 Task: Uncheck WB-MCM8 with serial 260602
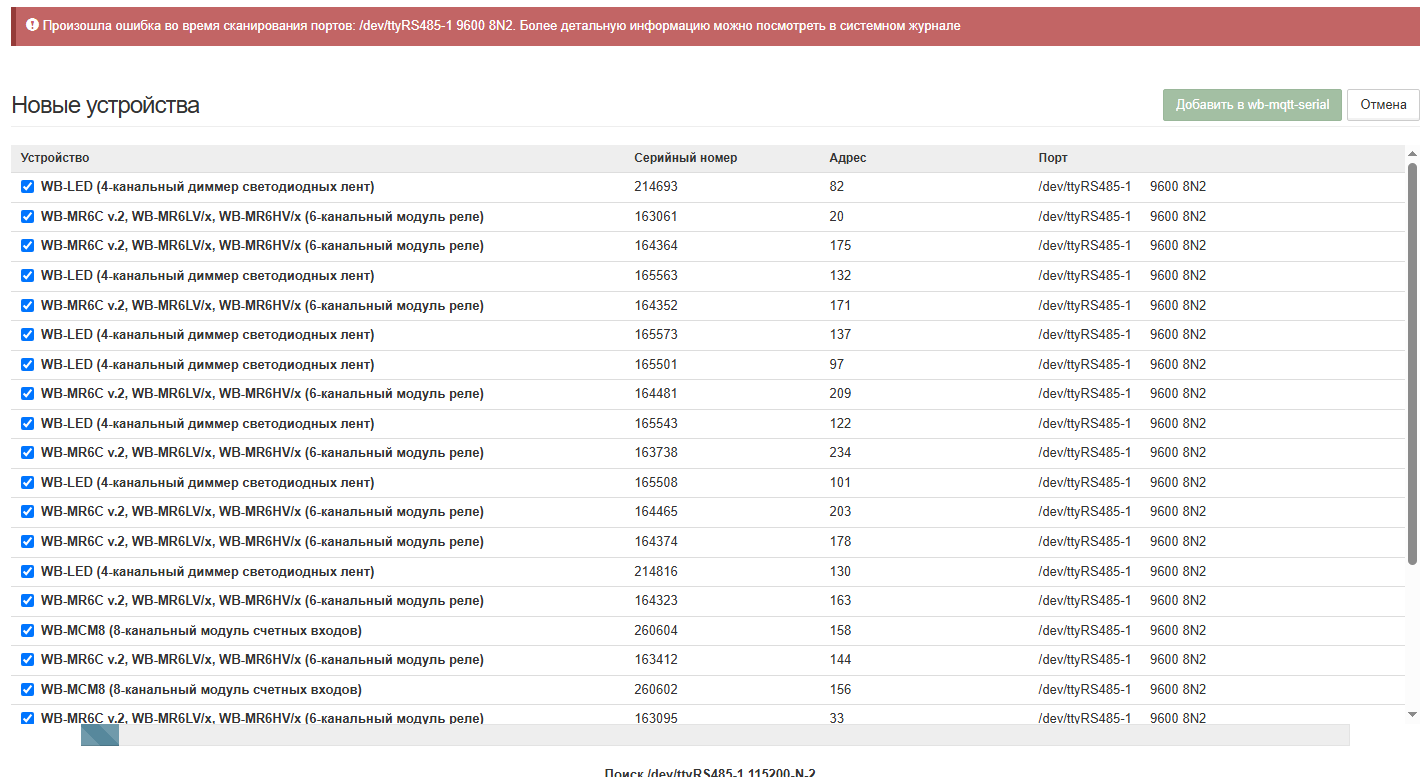pos(27,689)
